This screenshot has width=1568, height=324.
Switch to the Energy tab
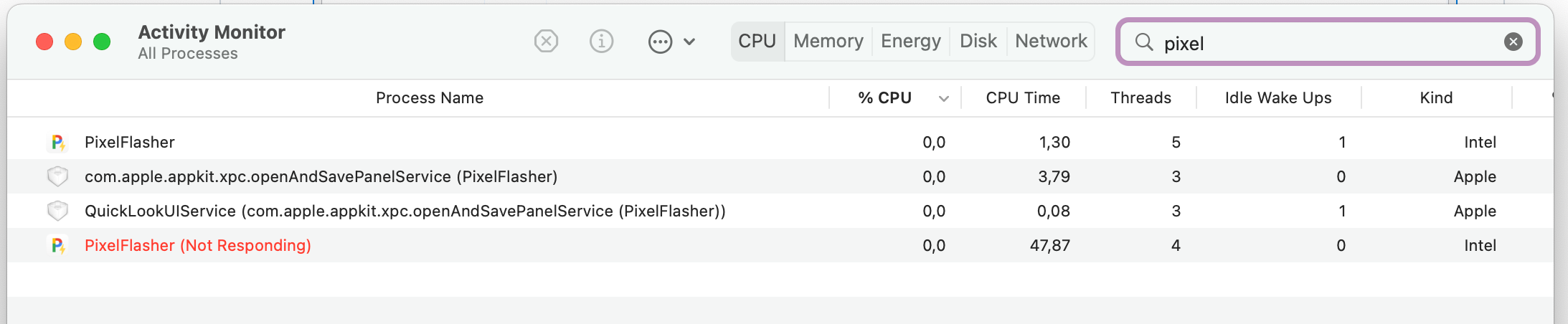tap(910, 42)
